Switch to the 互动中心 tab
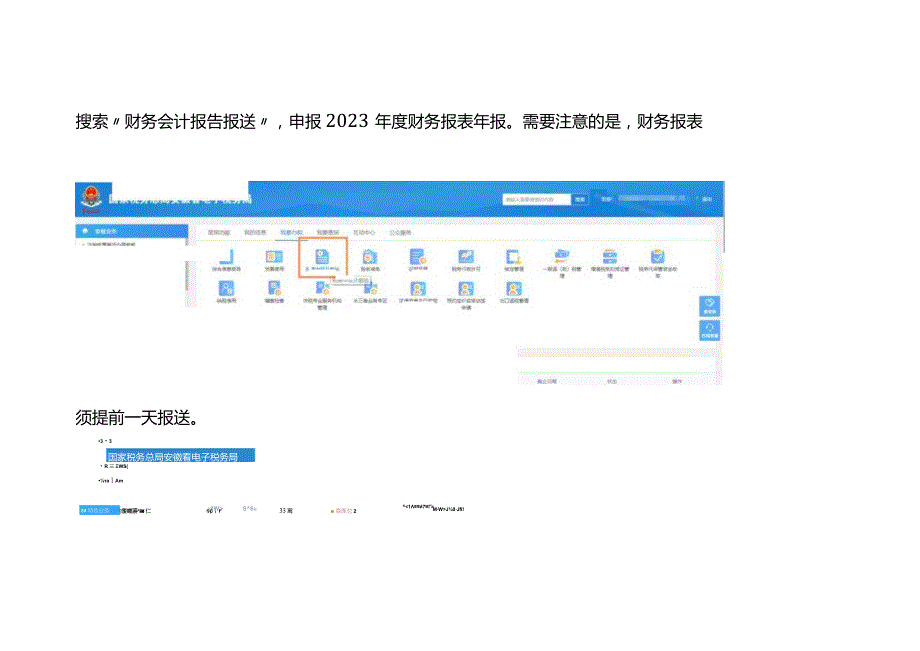920x651 pixels. [x=364, y=233]
